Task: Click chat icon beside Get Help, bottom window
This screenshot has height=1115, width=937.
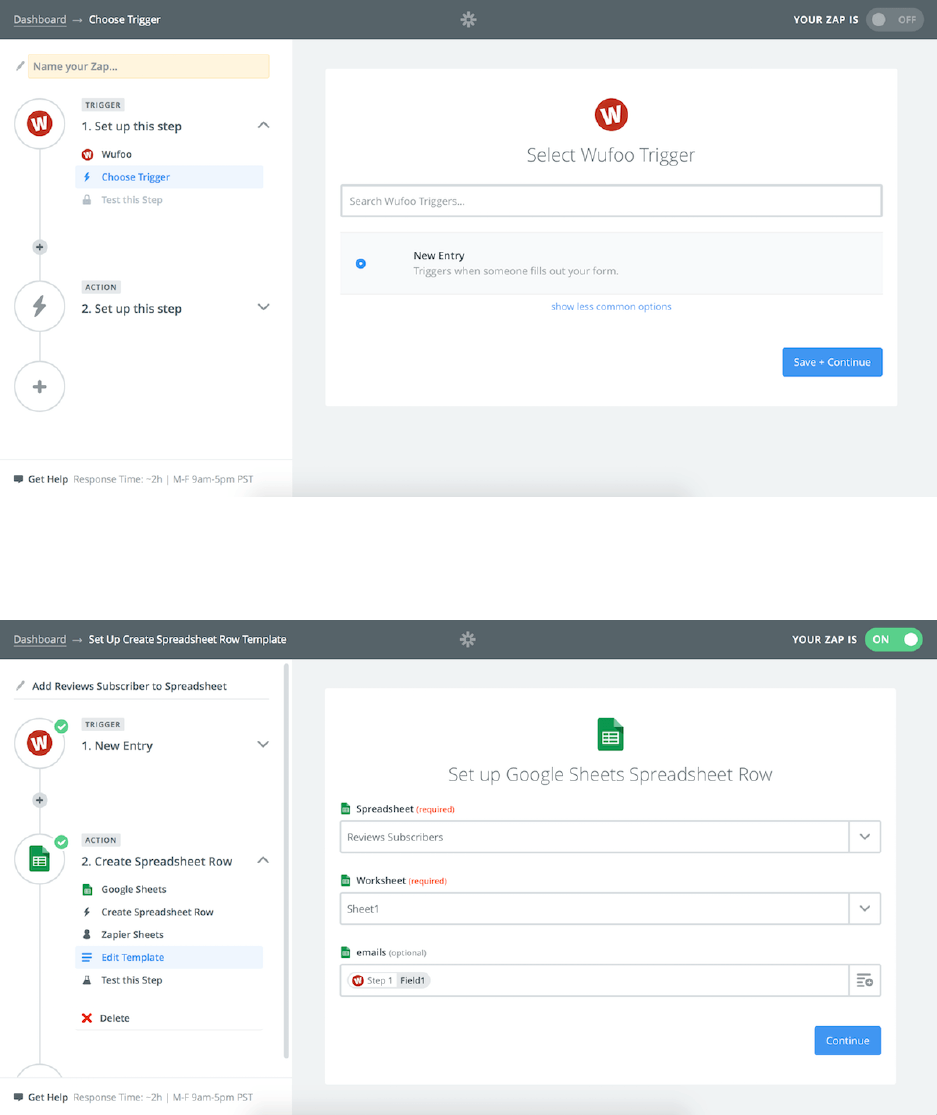Action: click(18, 1097)
